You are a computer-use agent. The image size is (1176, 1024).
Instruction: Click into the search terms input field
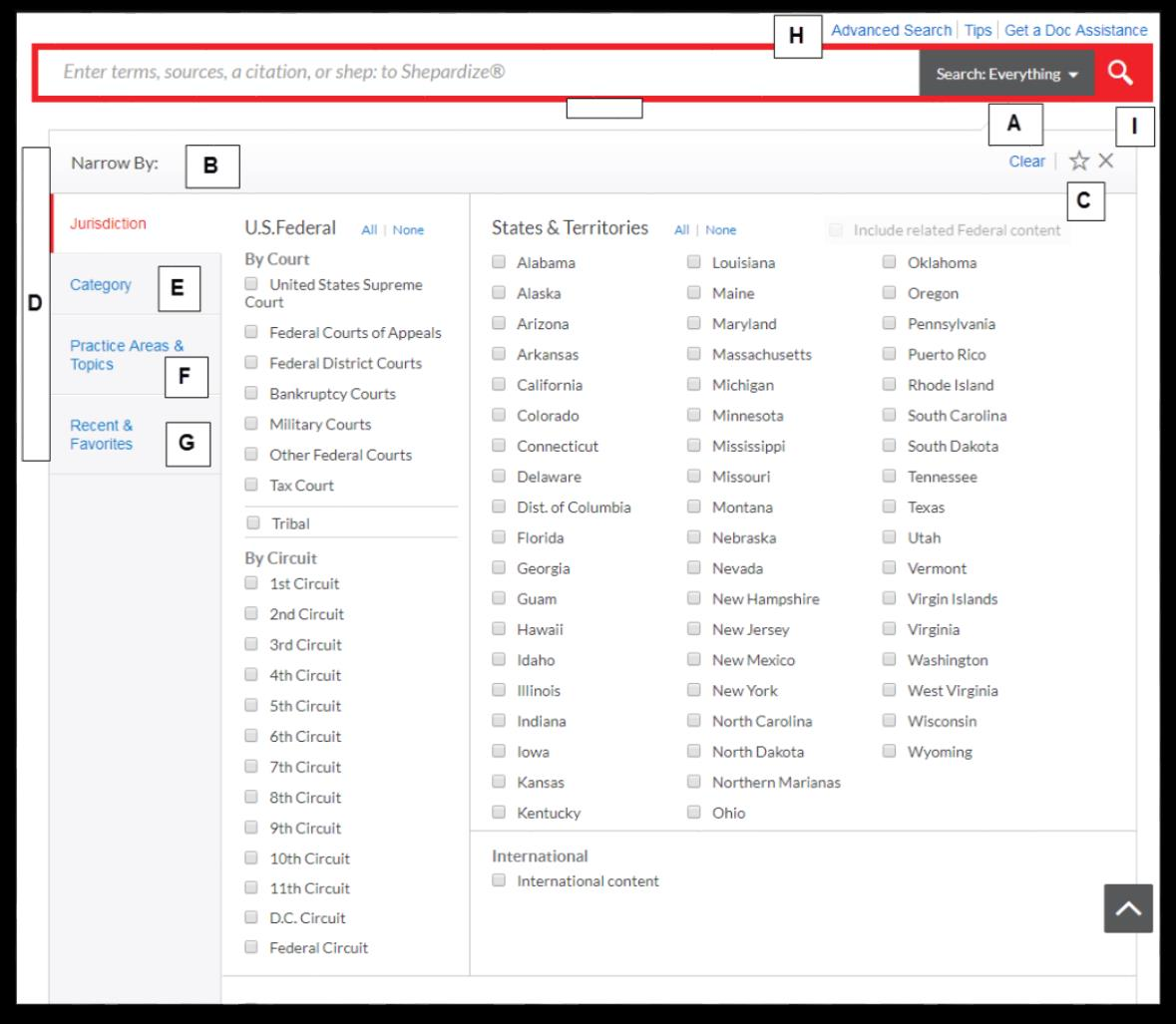(479, 72)
